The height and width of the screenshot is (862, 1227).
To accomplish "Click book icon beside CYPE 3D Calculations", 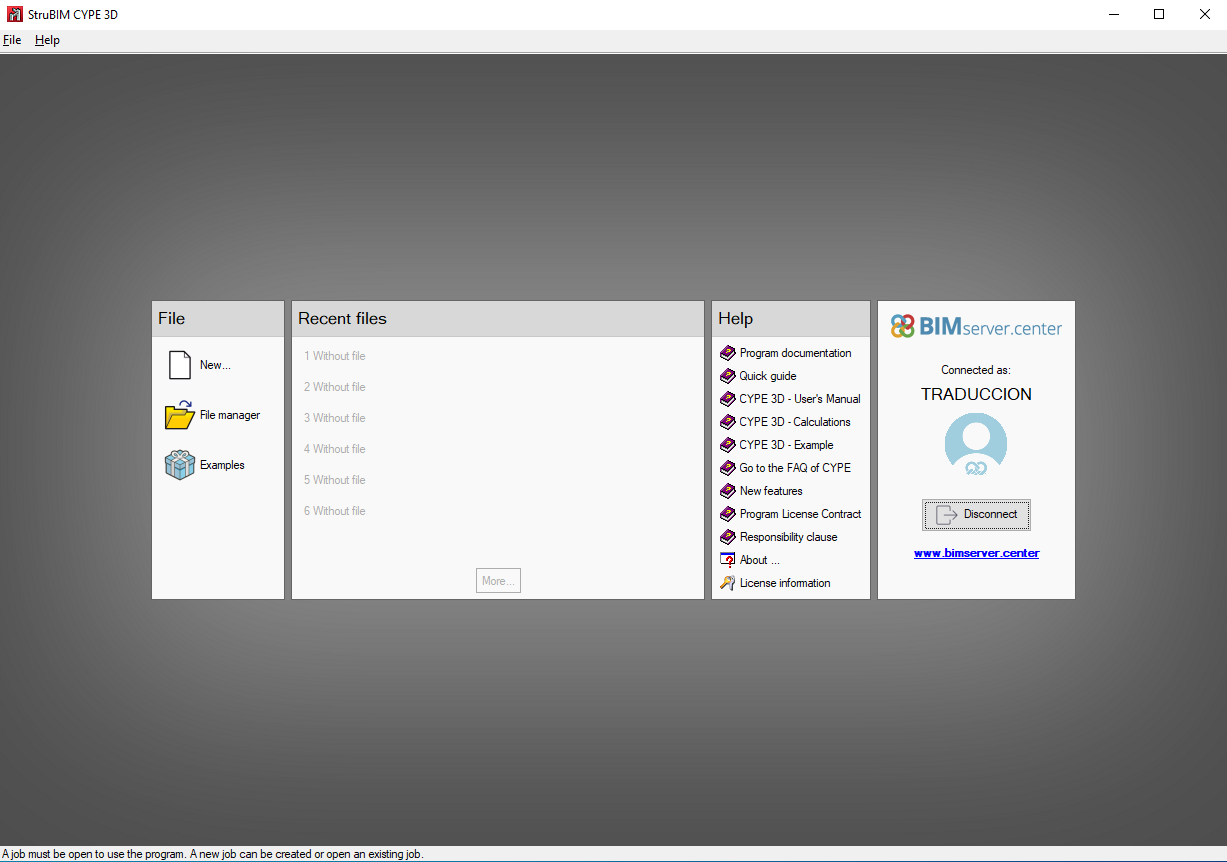I will point(727,422).
